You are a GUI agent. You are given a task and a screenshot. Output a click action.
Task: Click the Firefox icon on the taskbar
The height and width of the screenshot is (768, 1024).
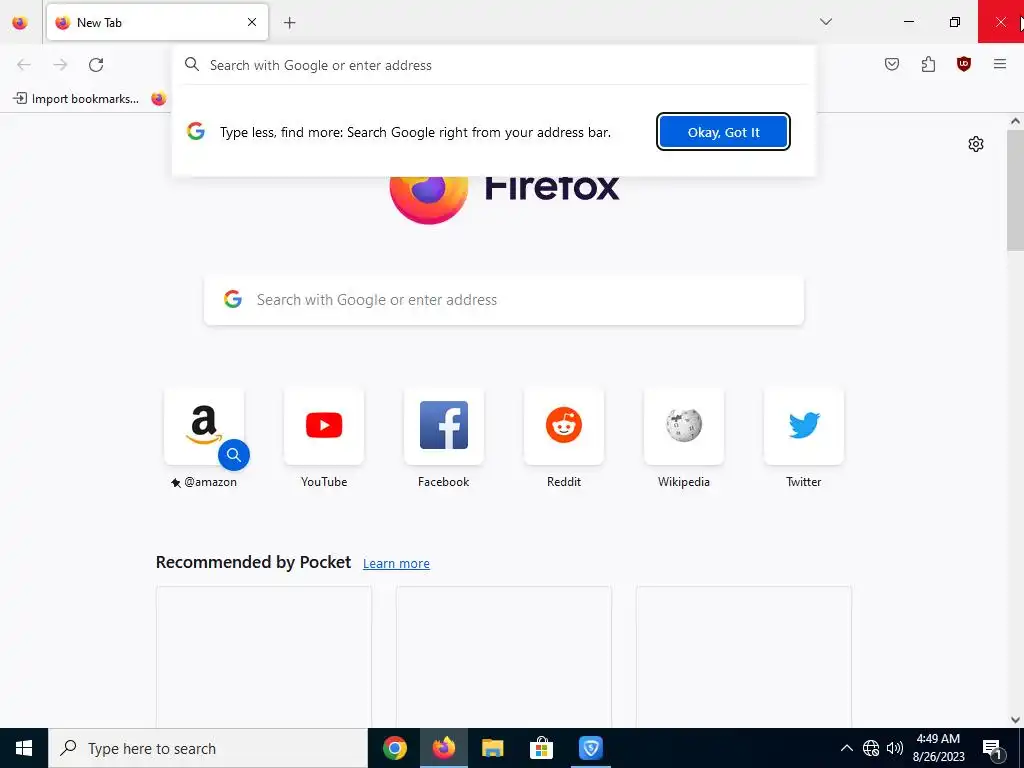tap(443, 748)
